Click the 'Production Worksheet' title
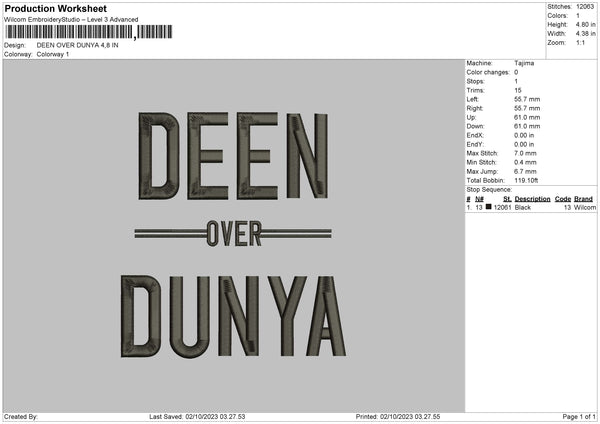 pyautogui.click(x=55, y=8)
